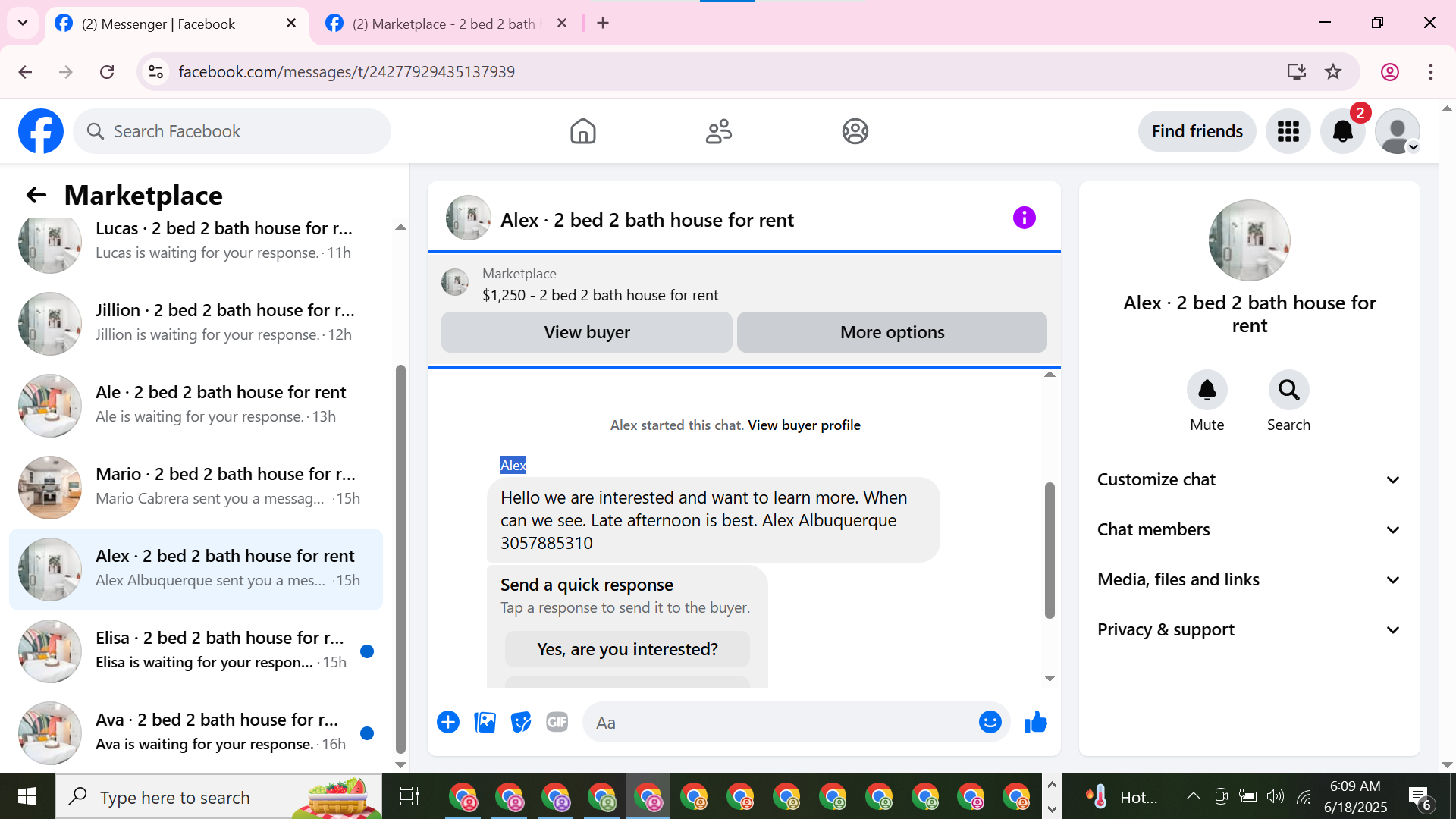The width and height of the screenshot is (1456, 819).
Task: Open Facebook notifications bell
Action: [x=1343, y=131]
